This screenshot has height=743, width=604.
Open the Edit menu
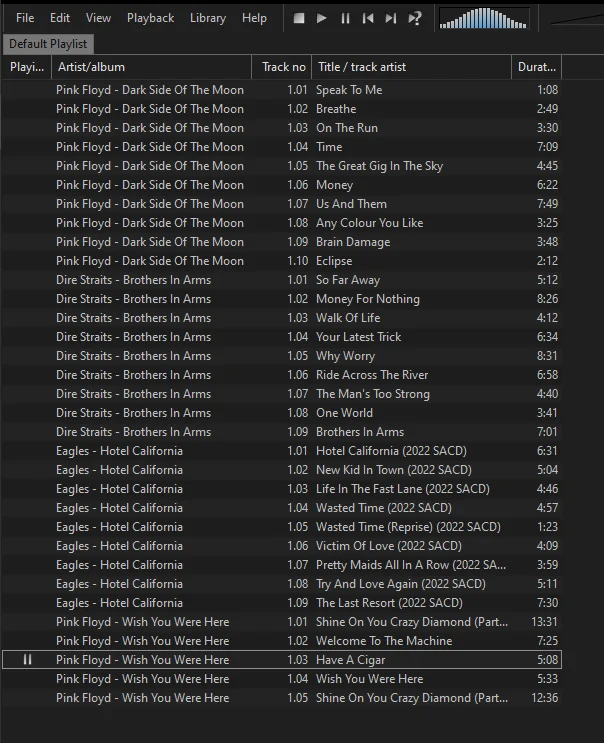pos(60,18)
